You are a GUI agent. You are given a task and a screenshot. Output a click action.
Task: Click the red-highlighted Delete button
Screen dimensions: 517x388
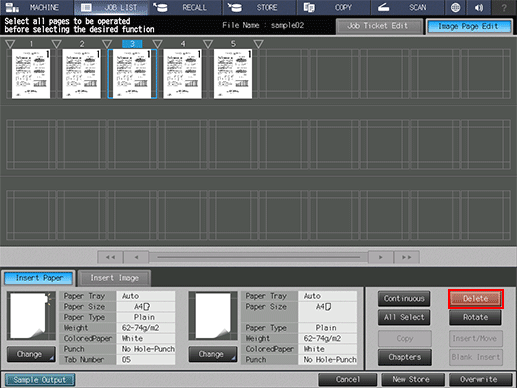point(476,299)
